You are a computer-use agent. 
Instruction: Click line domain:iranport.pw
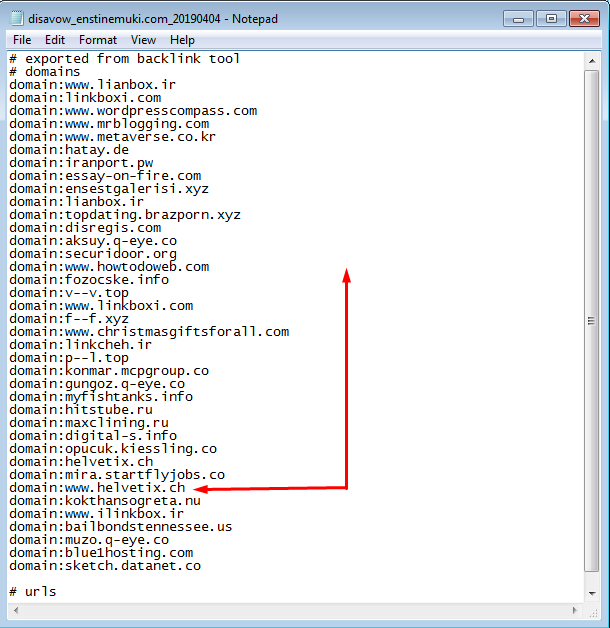(x=81, y=163)
